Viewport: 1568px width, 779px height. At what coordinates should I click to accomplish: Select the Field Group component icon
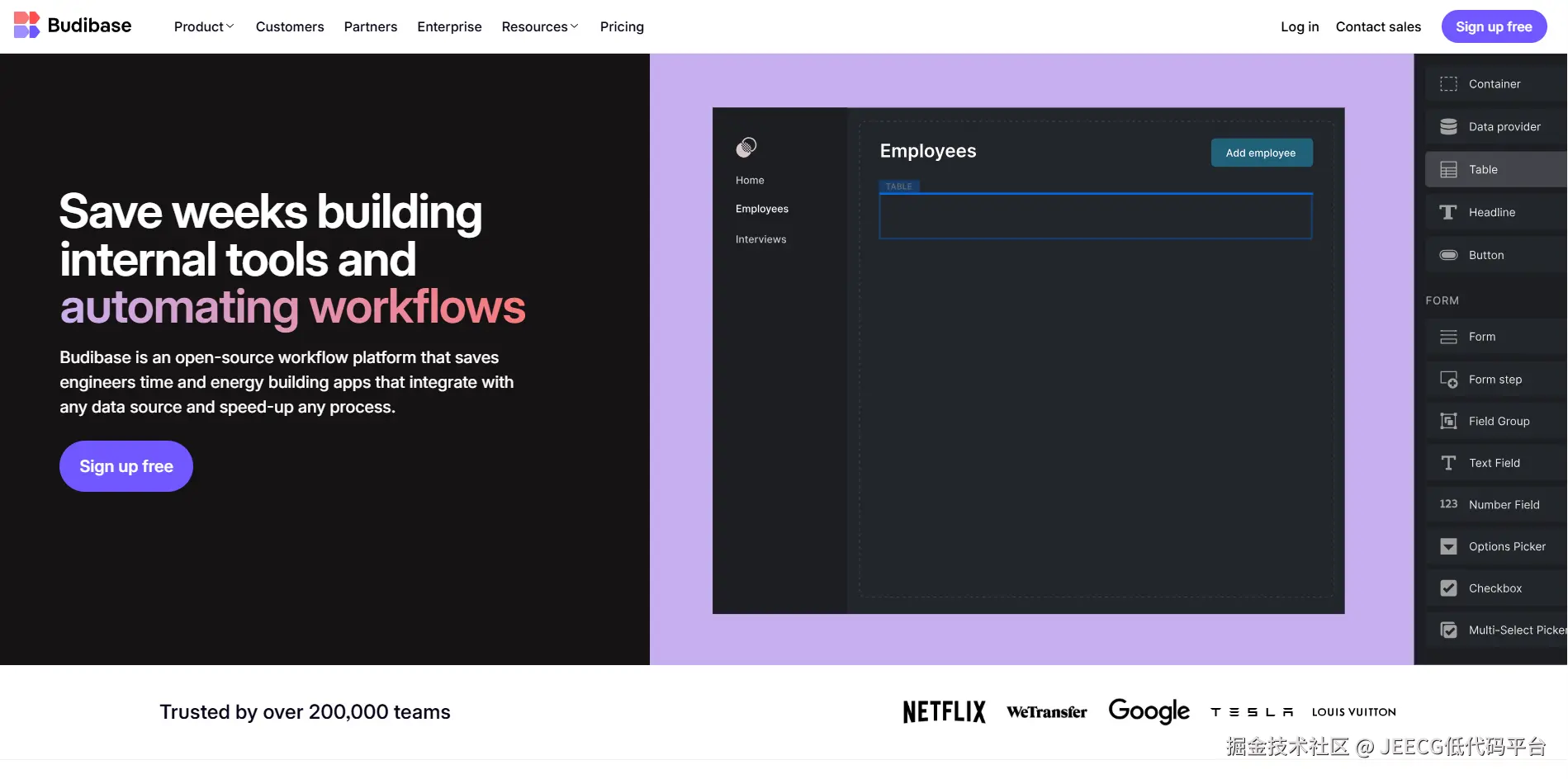[x=1448, y=421]
